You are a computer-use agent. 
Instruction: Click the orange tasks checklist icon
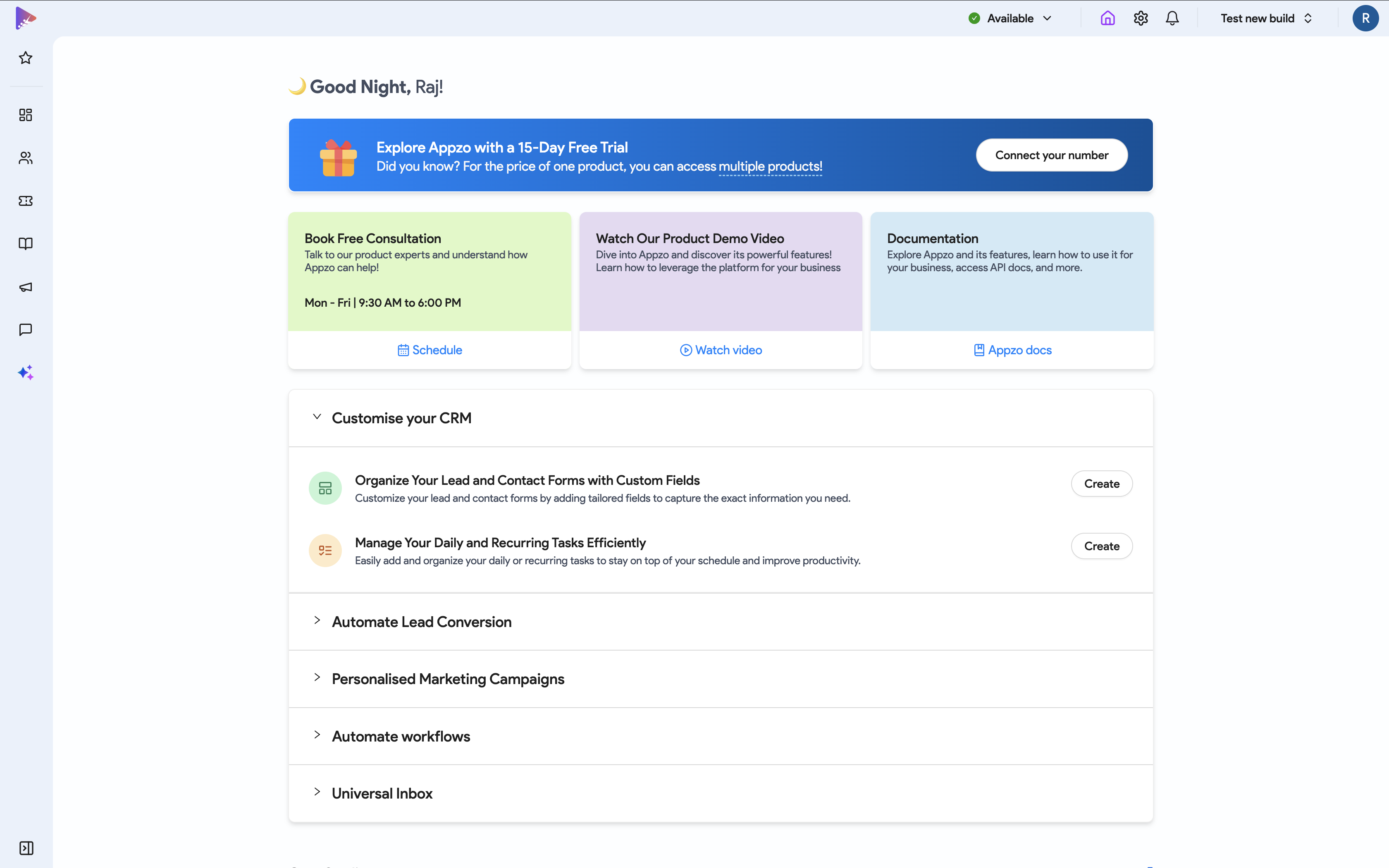point(325,551)
